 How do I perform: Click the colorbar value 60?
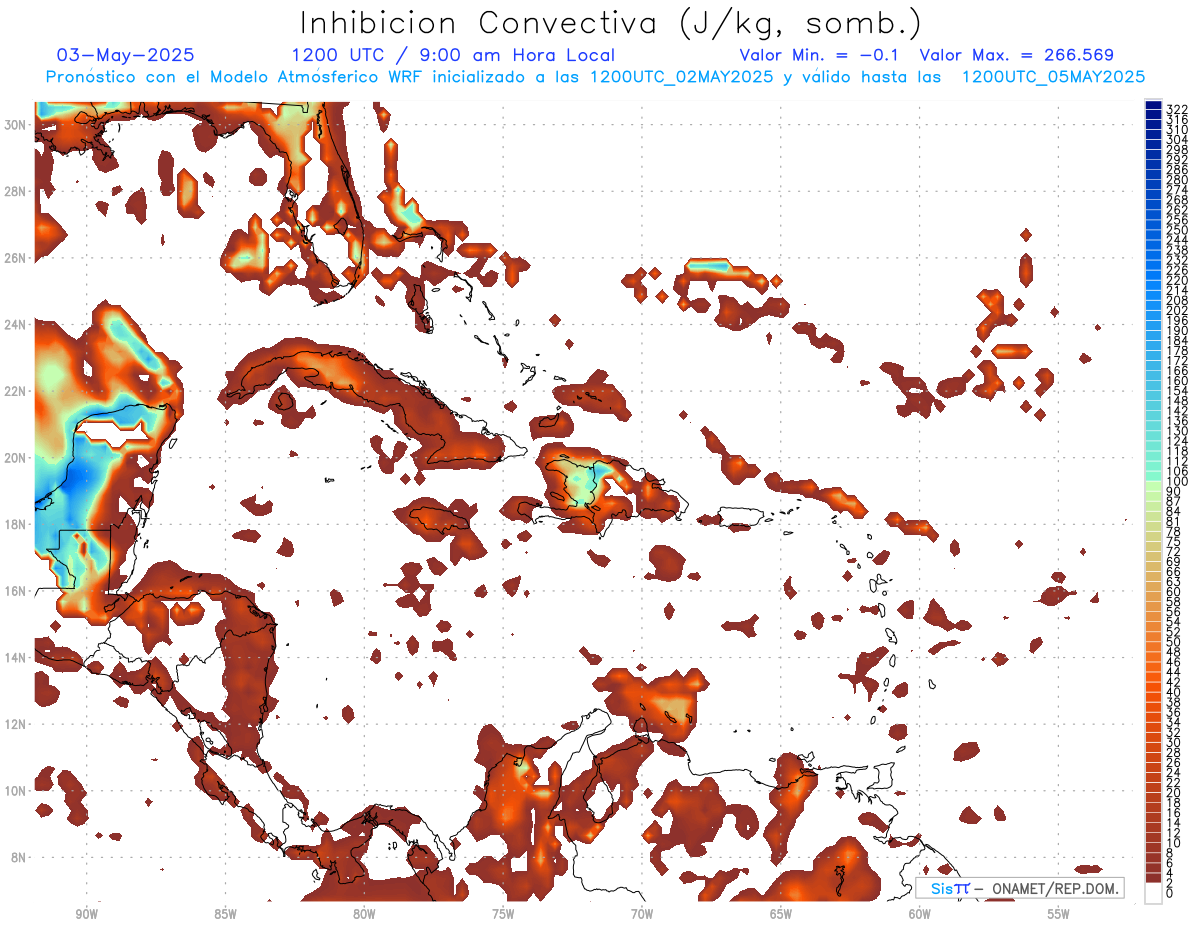[1174, 591]
